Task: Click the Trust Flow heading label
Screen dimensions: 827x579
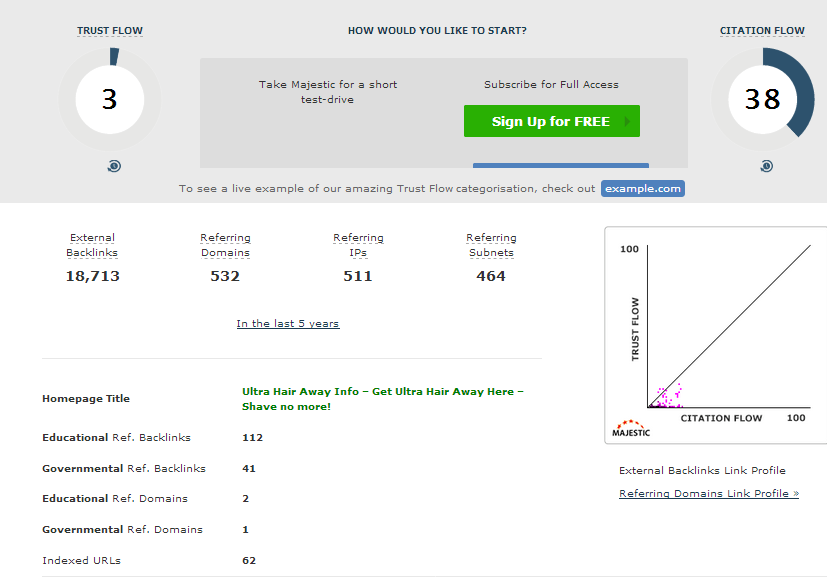Action: tap(110, 31)
